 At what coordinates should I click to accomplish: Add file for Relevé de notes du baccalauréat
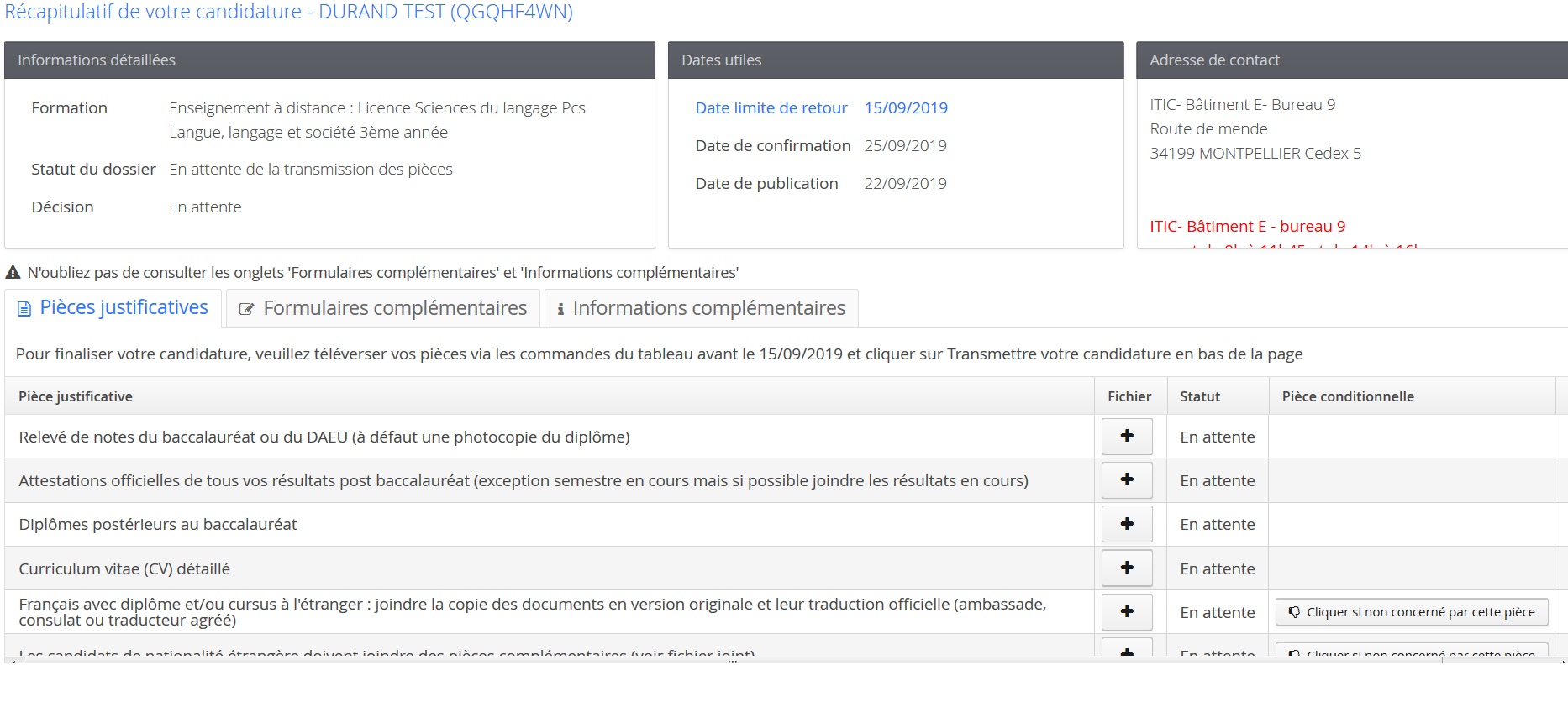(1127, 437)
